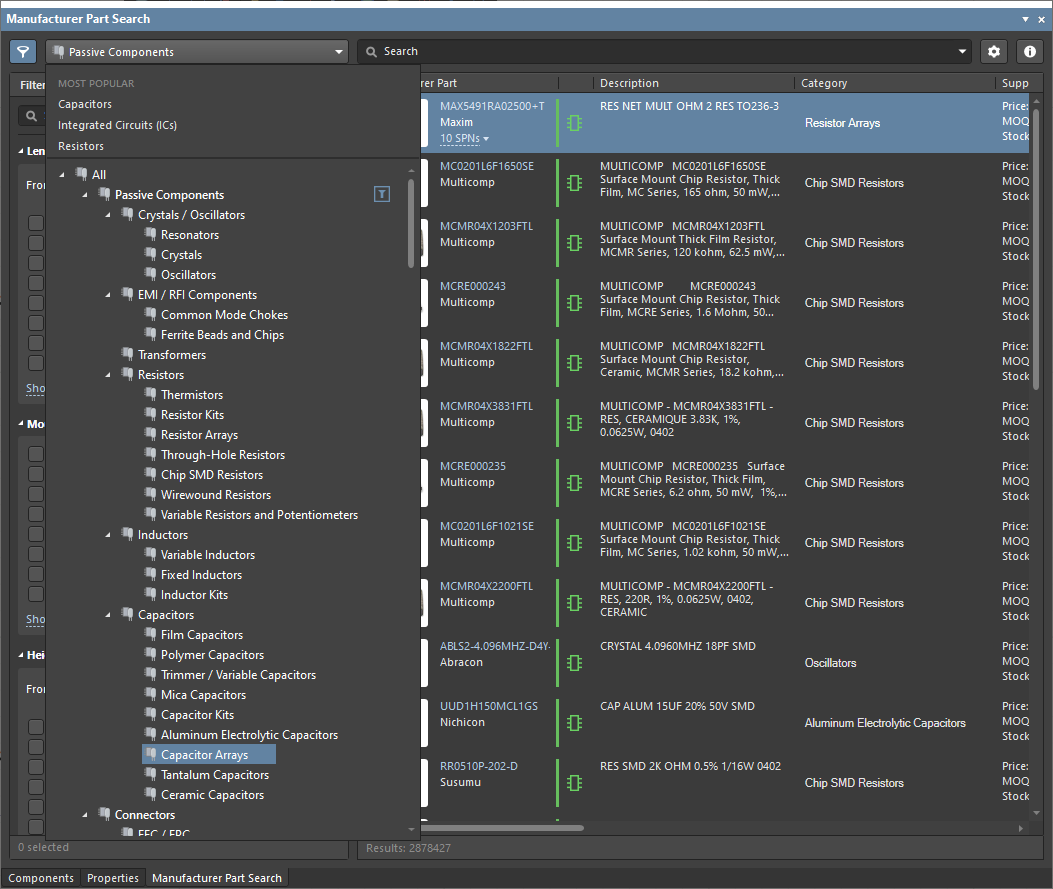Click component icon for MCMR04X2200FTL row
Viewport: 1053px width, 889px height.
tap(574, 603)
